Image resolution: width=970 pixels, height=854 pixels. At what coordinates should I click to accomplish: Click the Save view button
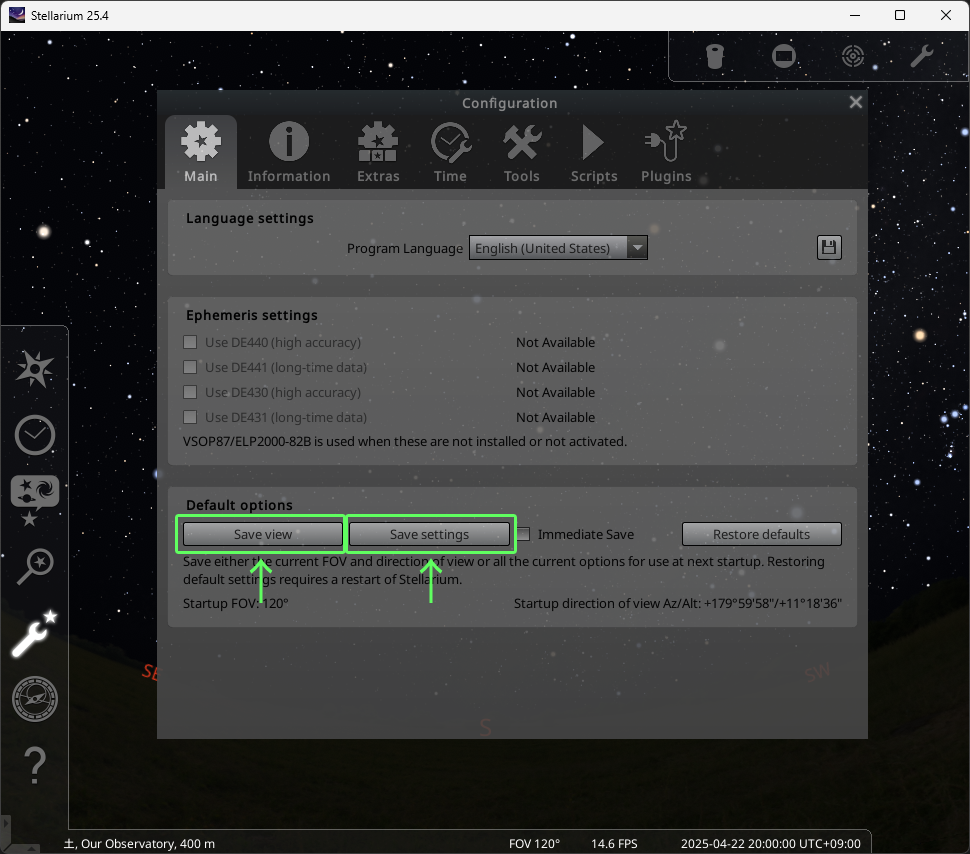point(262,534)
